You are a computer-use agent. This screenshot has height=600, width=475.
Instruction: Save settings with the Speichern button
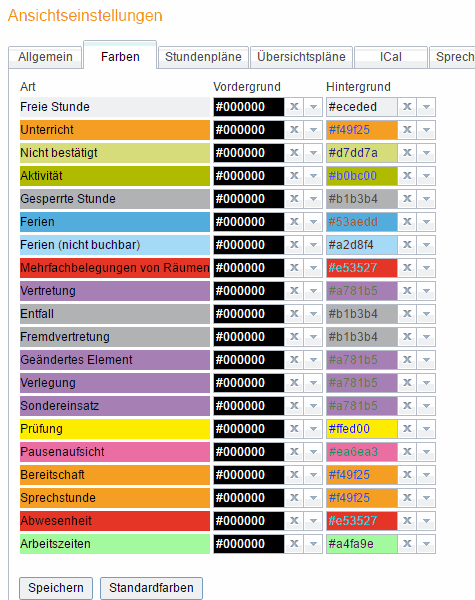[x=56, y=588]
